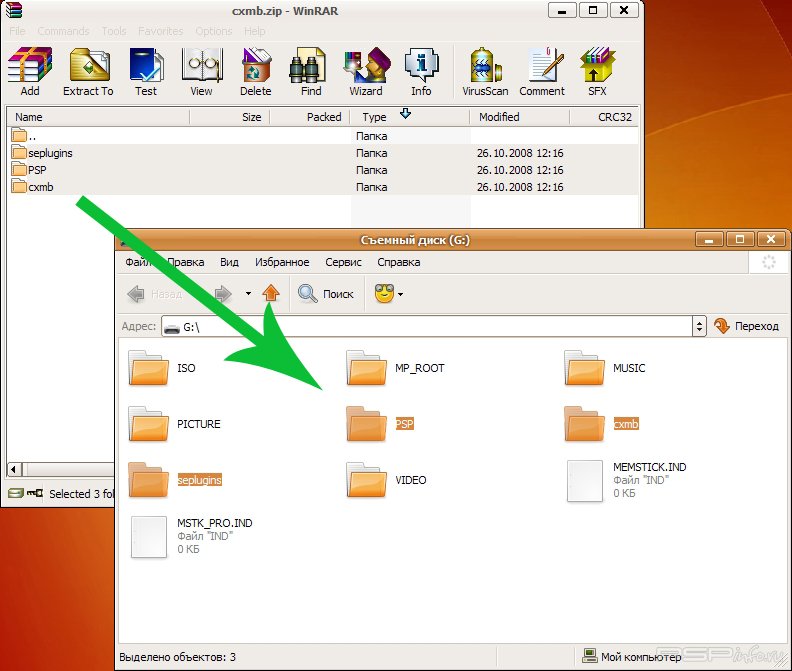Click the Extract To toolbar icon
Image resolution: width=792 pixels, height=671 pixels.
88,71
